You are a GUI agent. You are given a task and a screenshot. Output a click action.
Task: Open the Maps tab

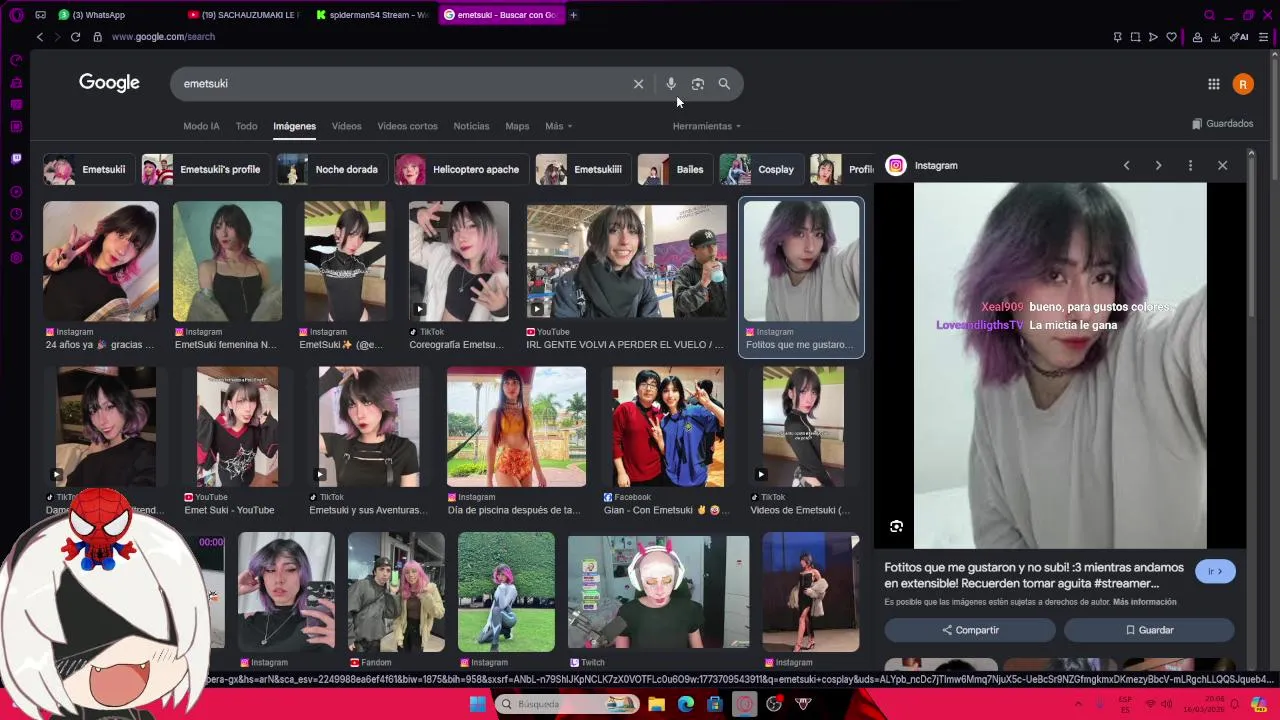tap(517, 126)
